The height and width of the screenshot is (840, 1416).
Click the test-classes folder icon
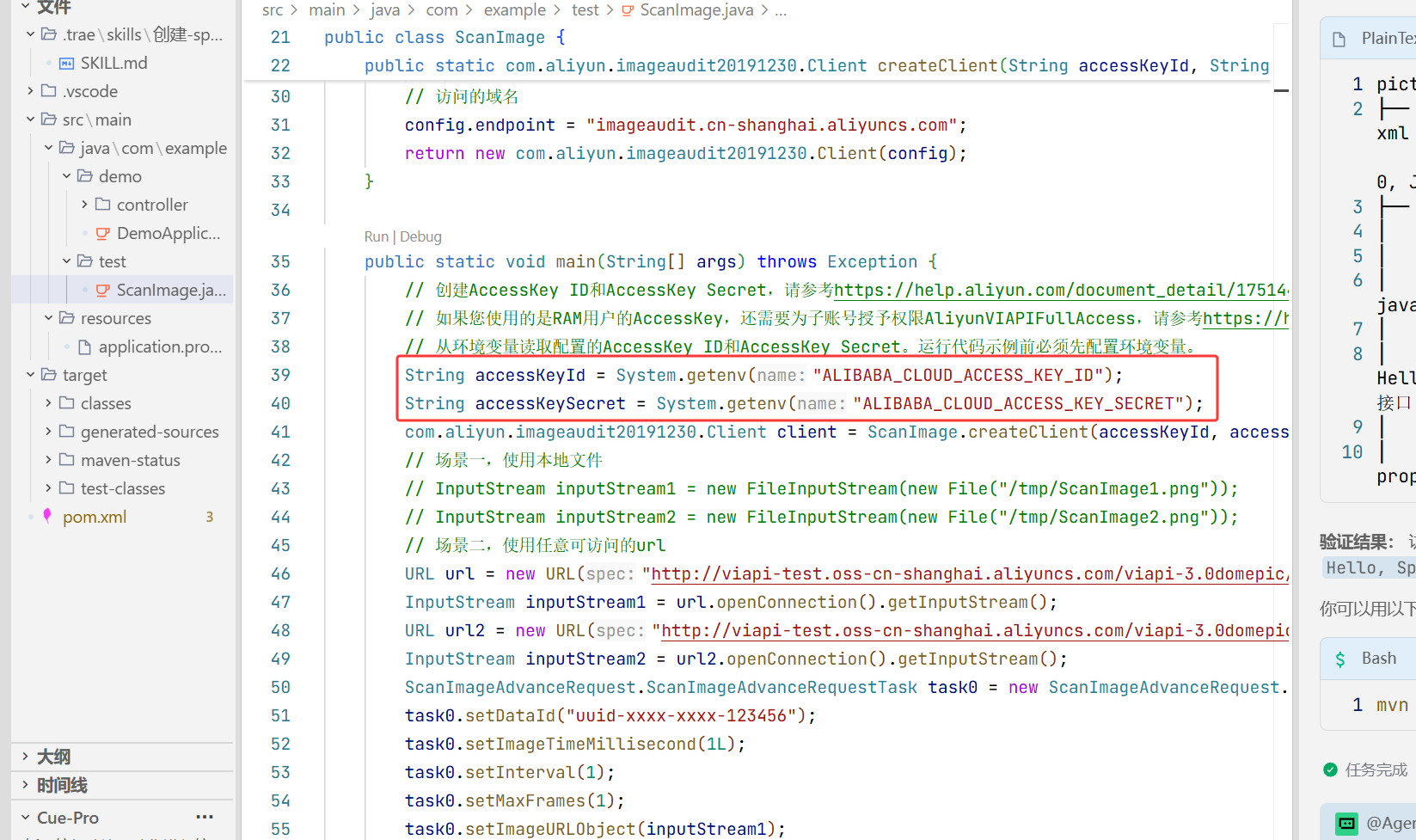coord(66,488)
